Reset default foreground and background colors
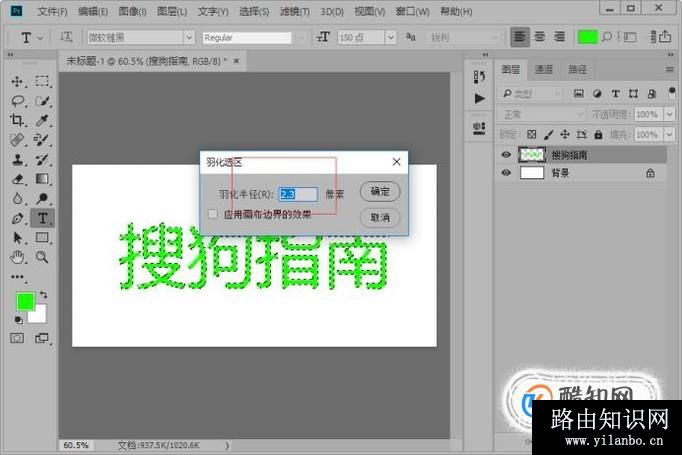The height and width of the screenshot is (455, 682). point(18,320)
